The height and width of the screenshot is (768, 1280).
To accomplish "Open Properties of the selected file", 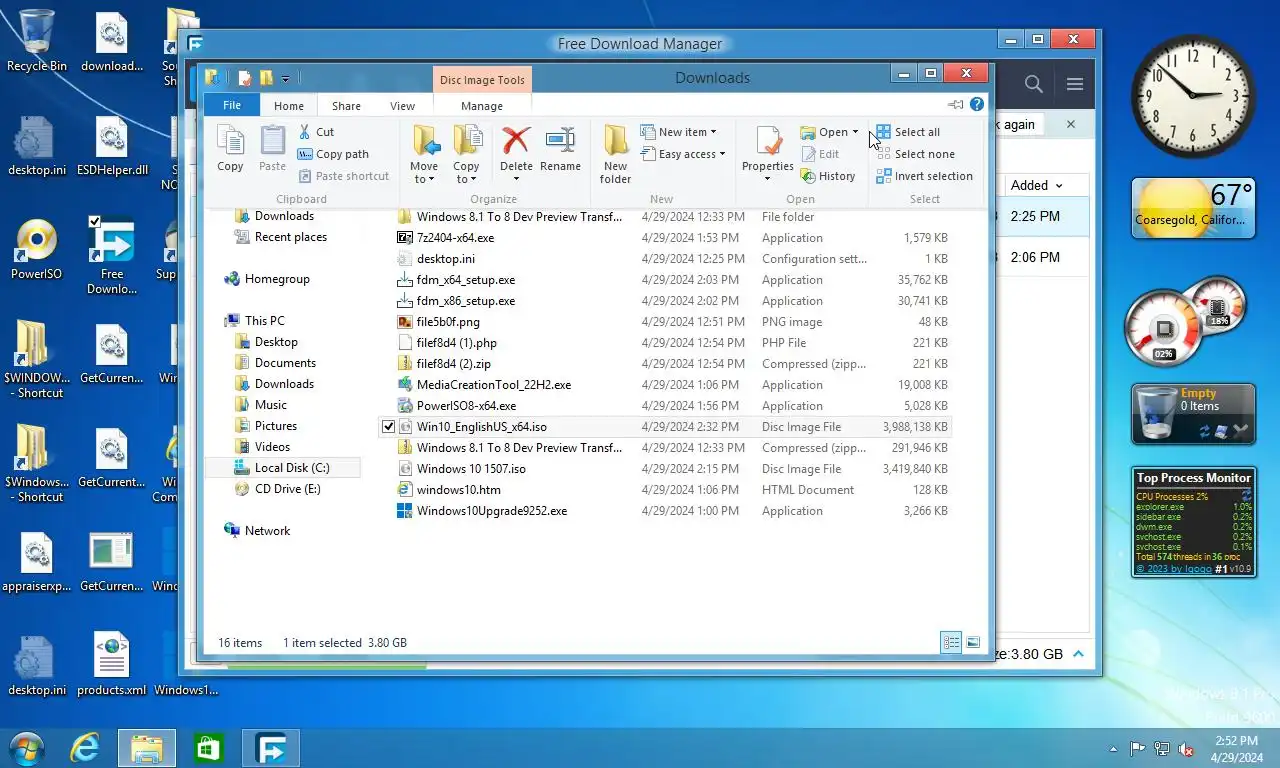I will [768, 149].
